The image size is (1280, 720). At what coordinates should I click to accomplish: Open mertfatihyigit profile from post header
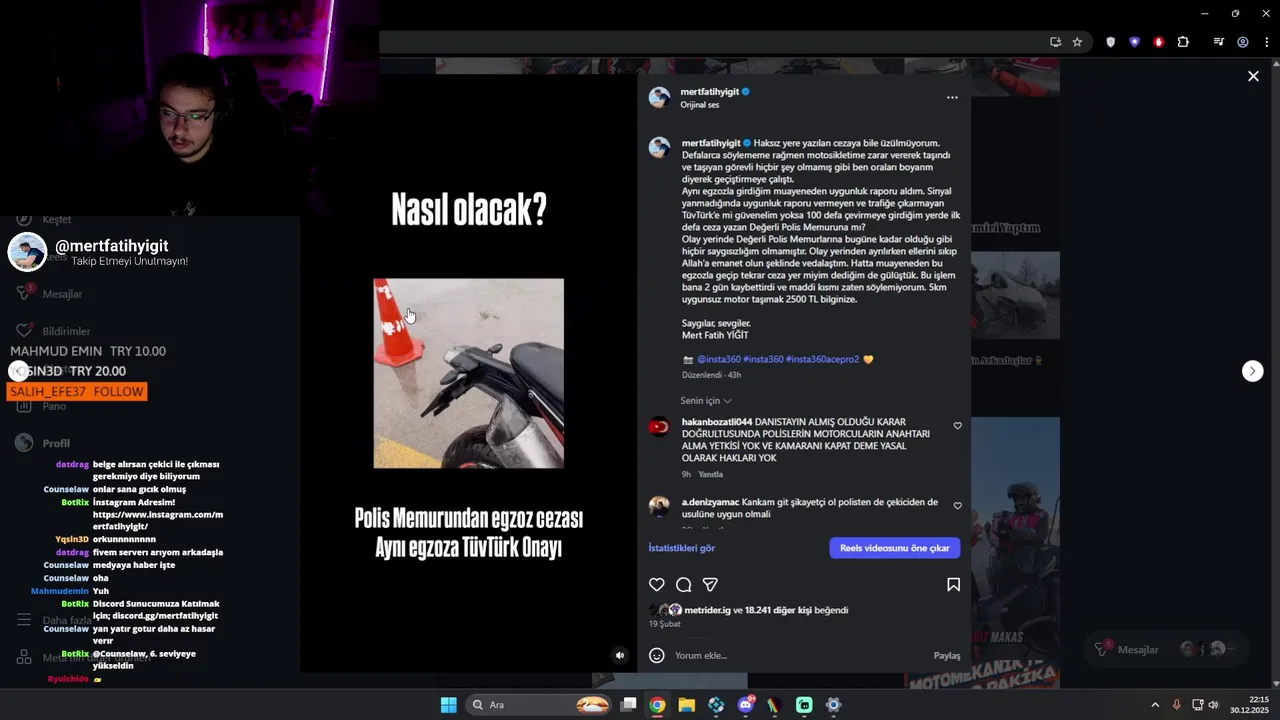[x=710, y=91]
